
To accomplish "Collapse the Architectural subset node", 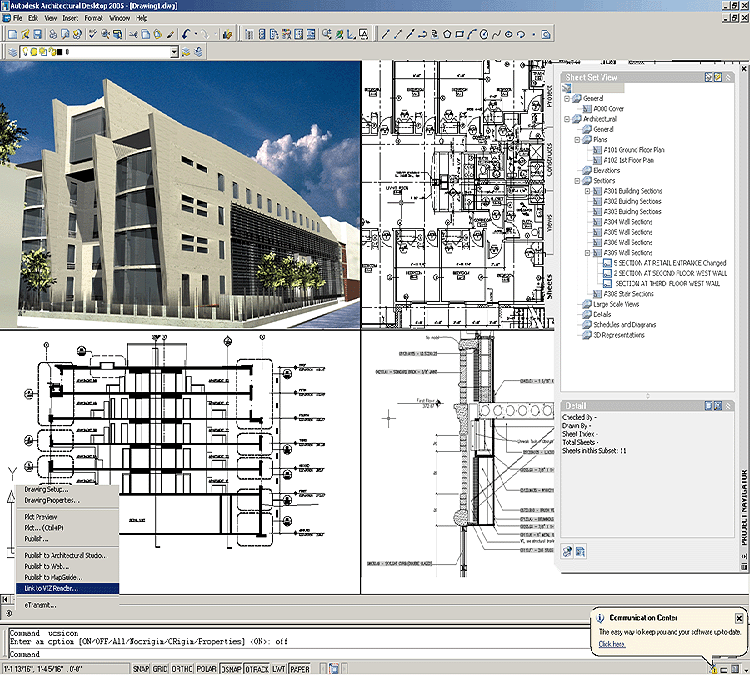I will click(567, 119).
